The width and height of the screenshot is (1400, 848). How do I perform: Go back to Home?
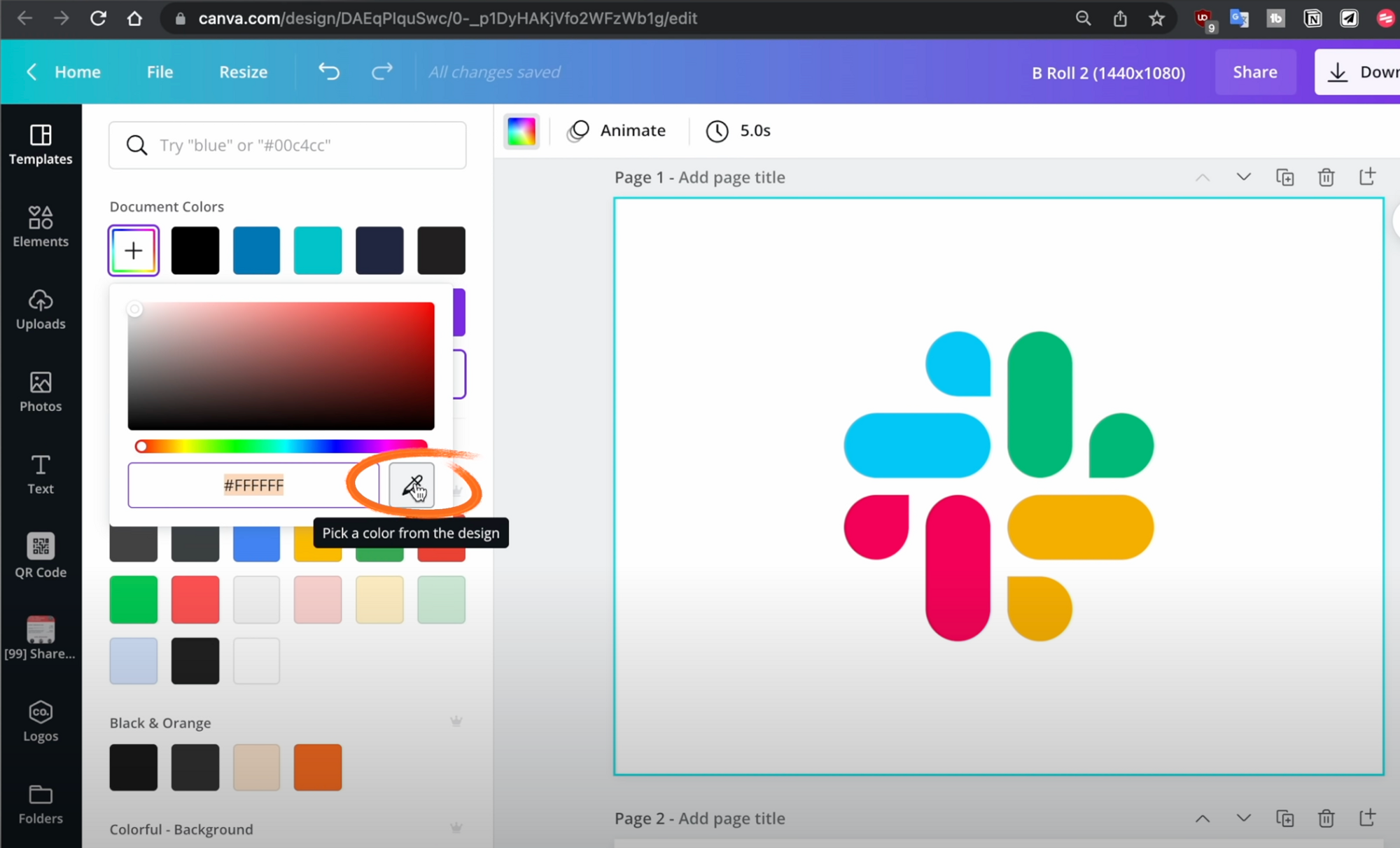coord(64,72)
